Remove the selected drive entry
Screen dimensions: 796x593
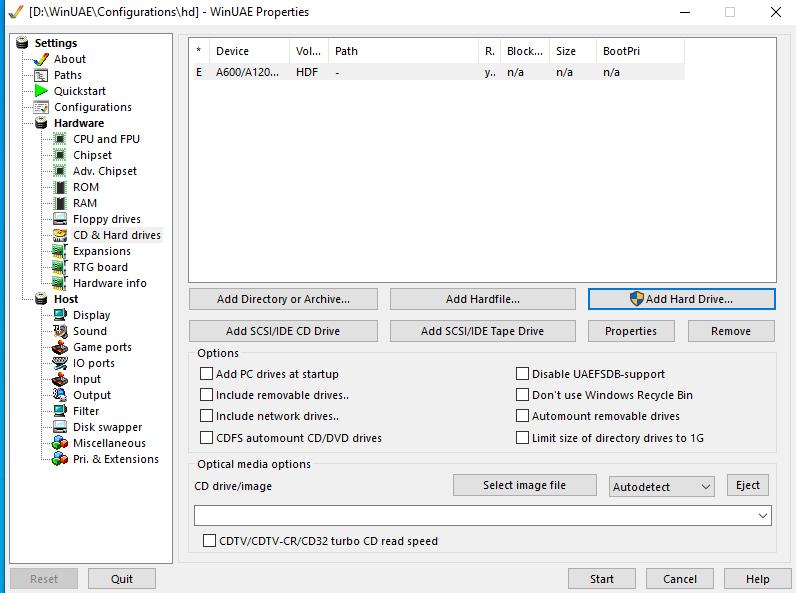[x=731, y=331]
